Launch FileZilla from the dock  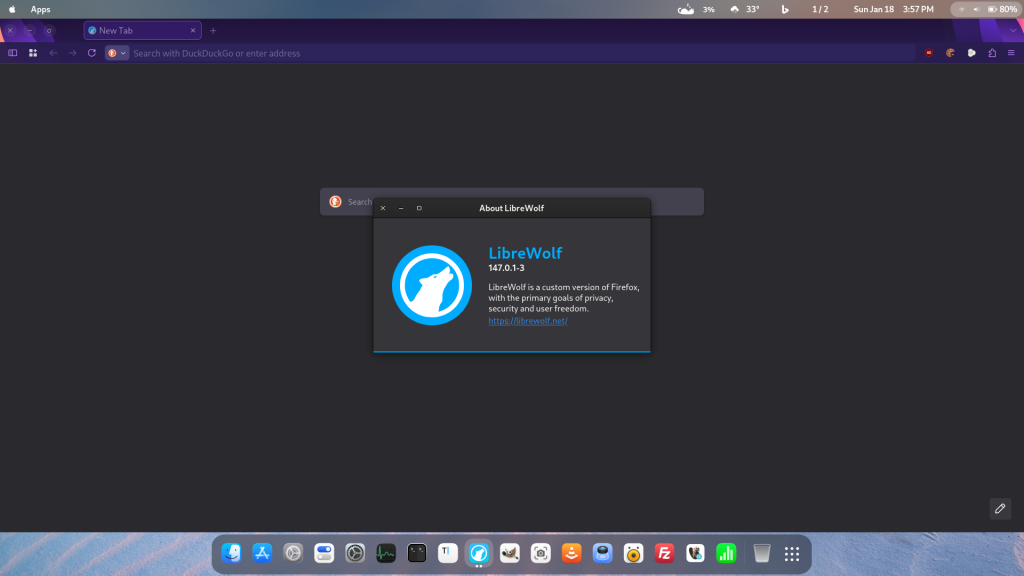tap(663, 553)
